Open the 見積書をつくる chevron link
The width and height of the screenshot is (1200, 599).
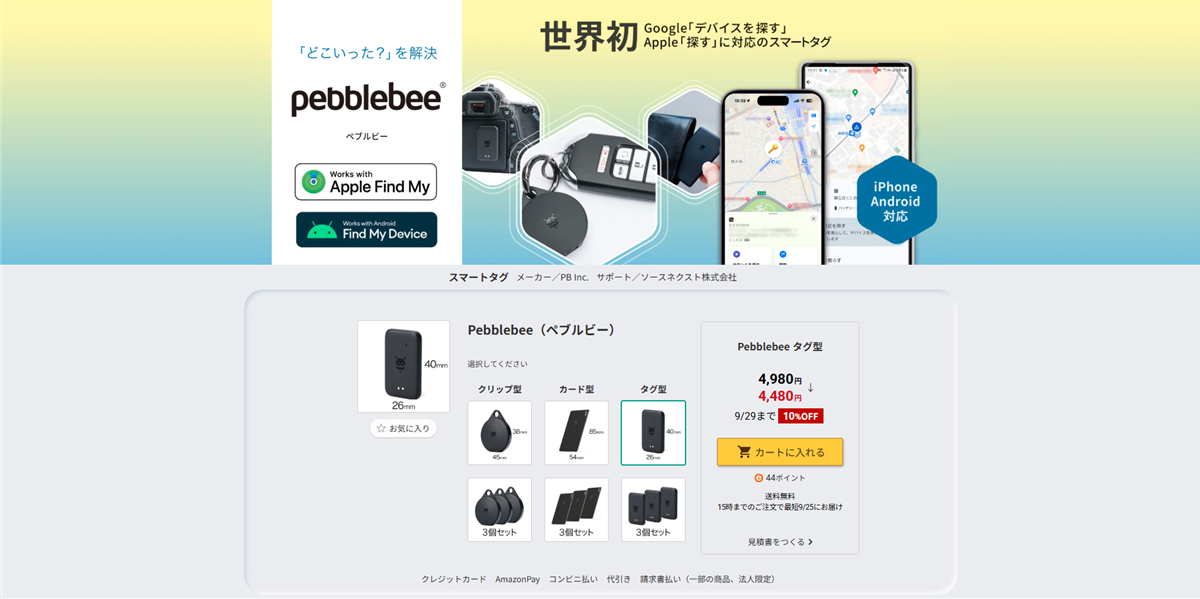780,542
